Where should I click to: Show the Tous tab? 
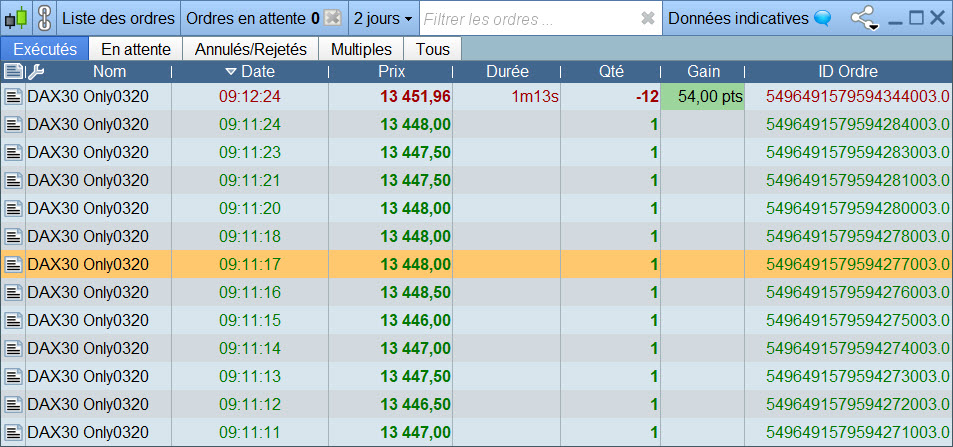pyautogui.click(x=433, y=49)
